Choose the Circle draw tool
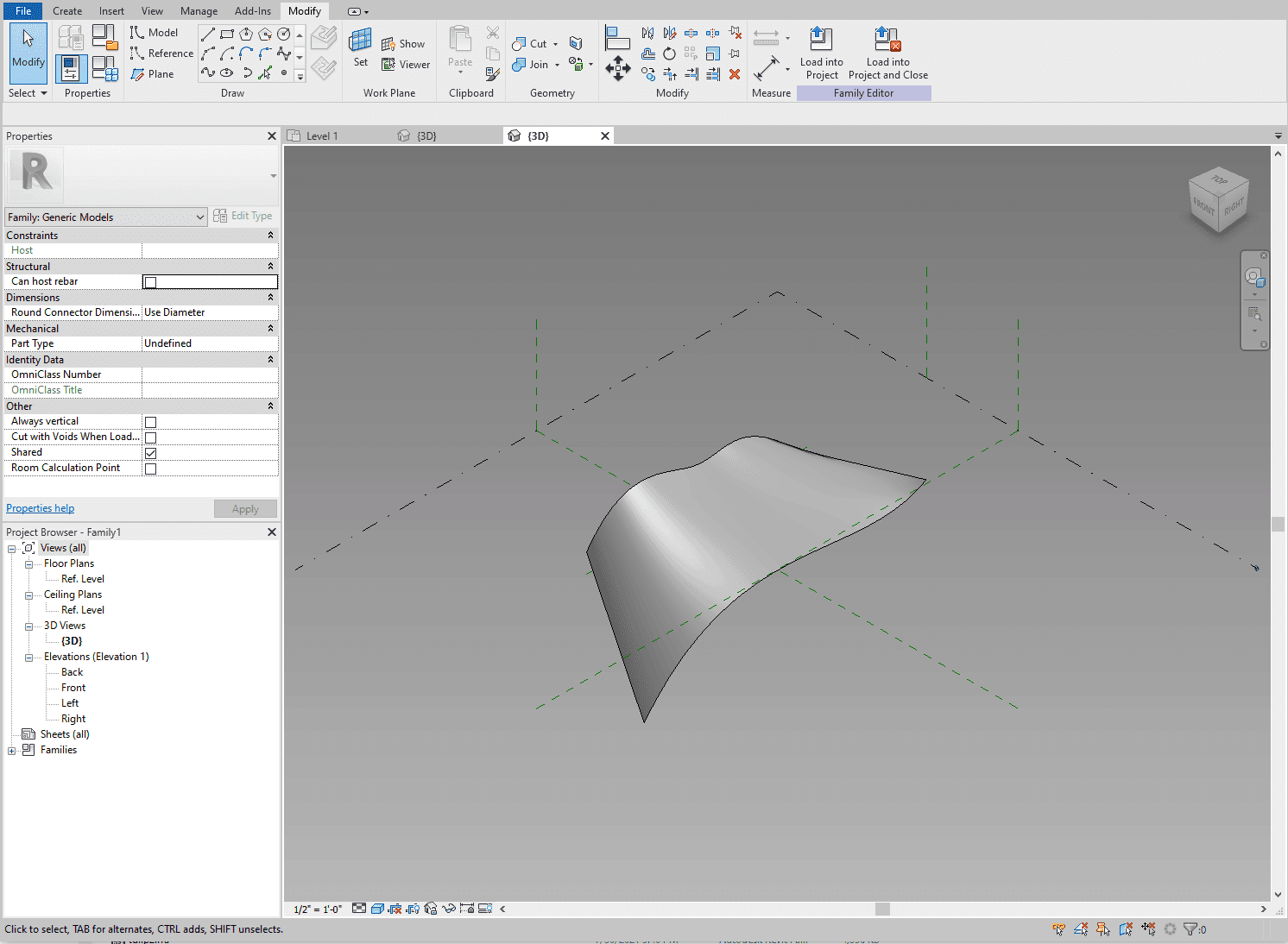1288x944 pixels. pyautogui.click(x=283, y=34)
